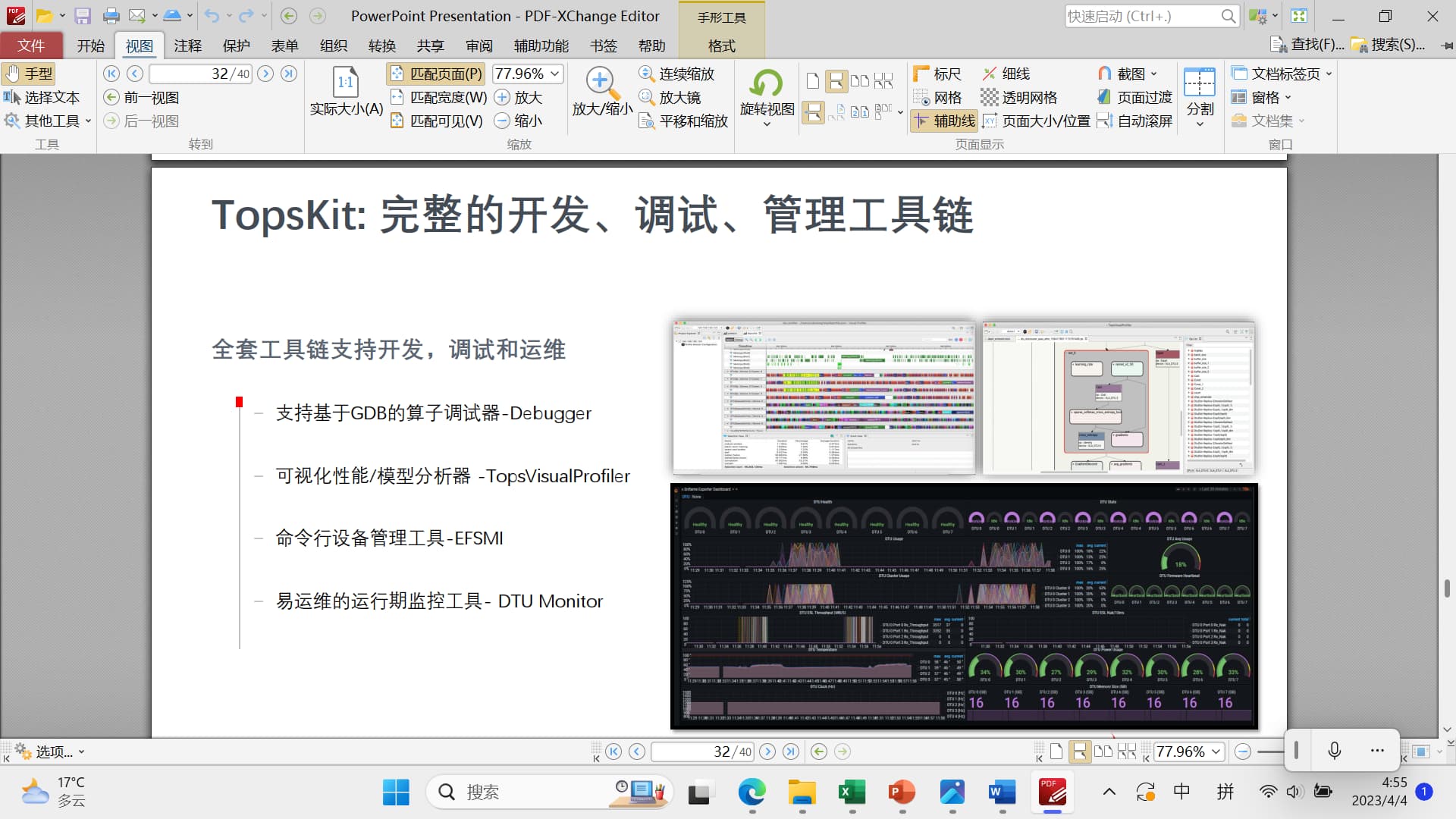The width and height of the screenshot is (1456, 819).
Task: Open the 连续缩放 dynamic zoom tool
Action: tap(676, 74)
